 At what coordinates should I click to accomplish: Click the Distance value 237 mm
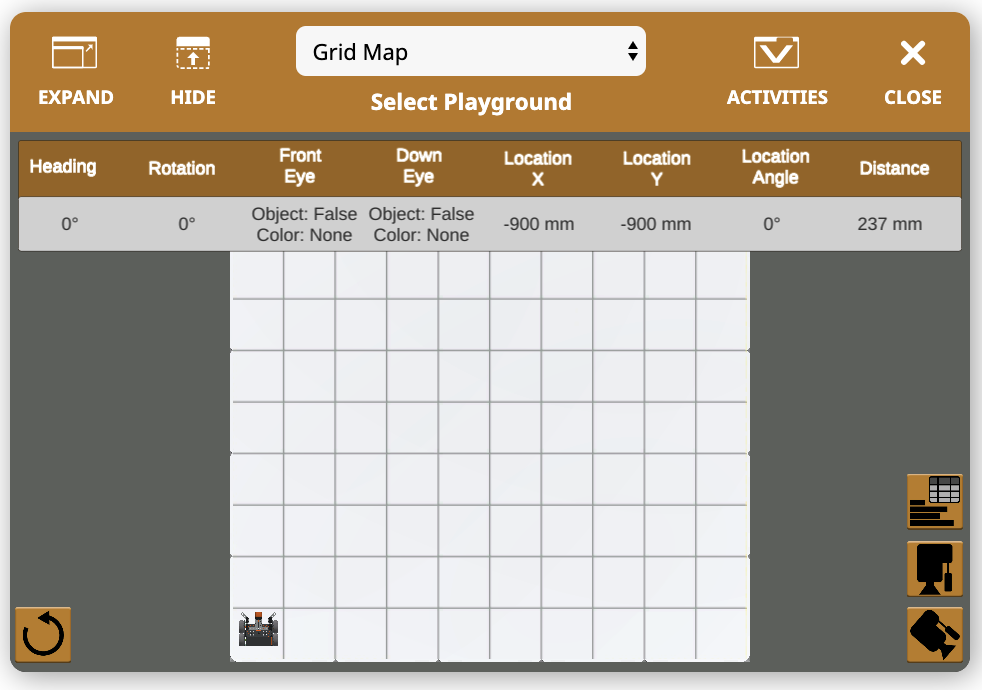point(889,224)
